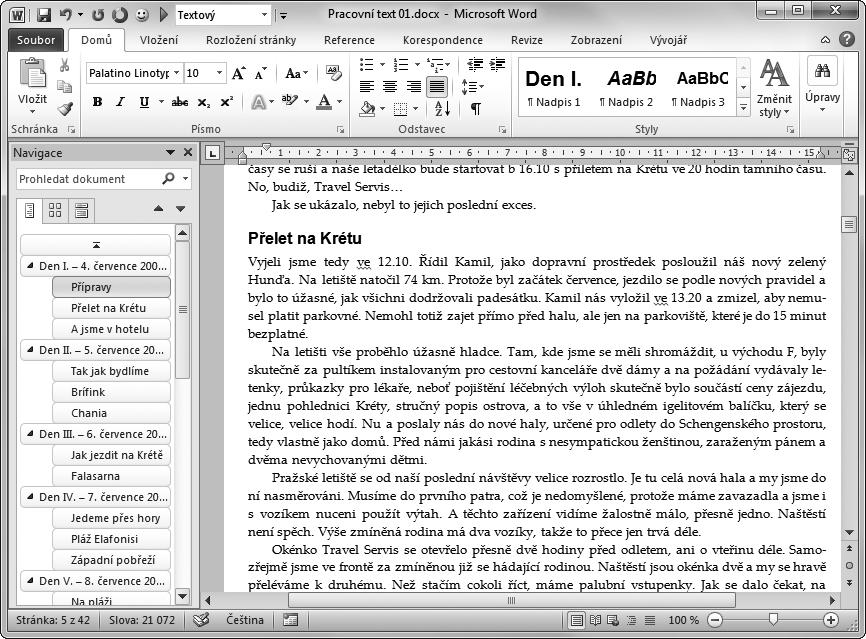Go to previous heading arrow in Navigace

click(x=159, y=209)
